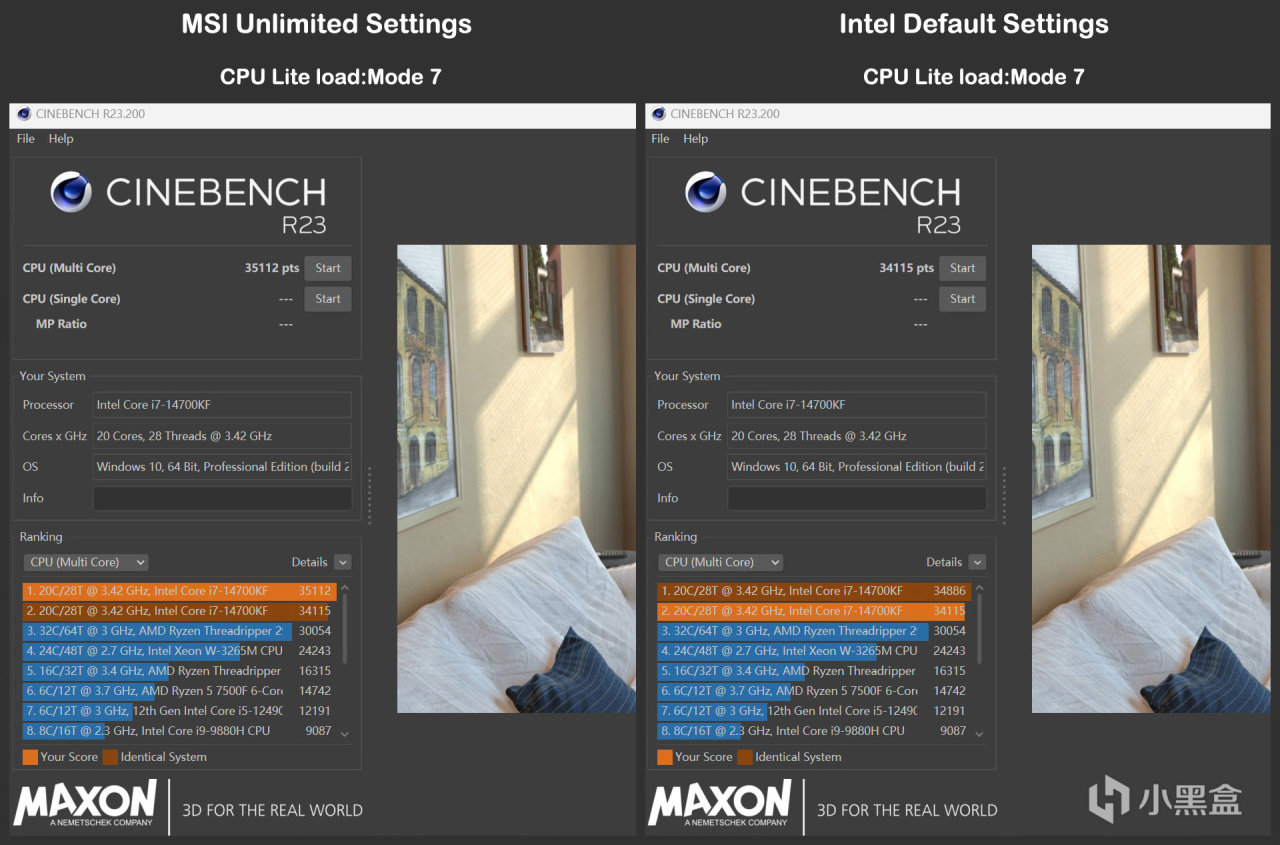
Task: Select Xeon W-3265M ranking row in Intel Default window
Action: (x=813, y=651)
